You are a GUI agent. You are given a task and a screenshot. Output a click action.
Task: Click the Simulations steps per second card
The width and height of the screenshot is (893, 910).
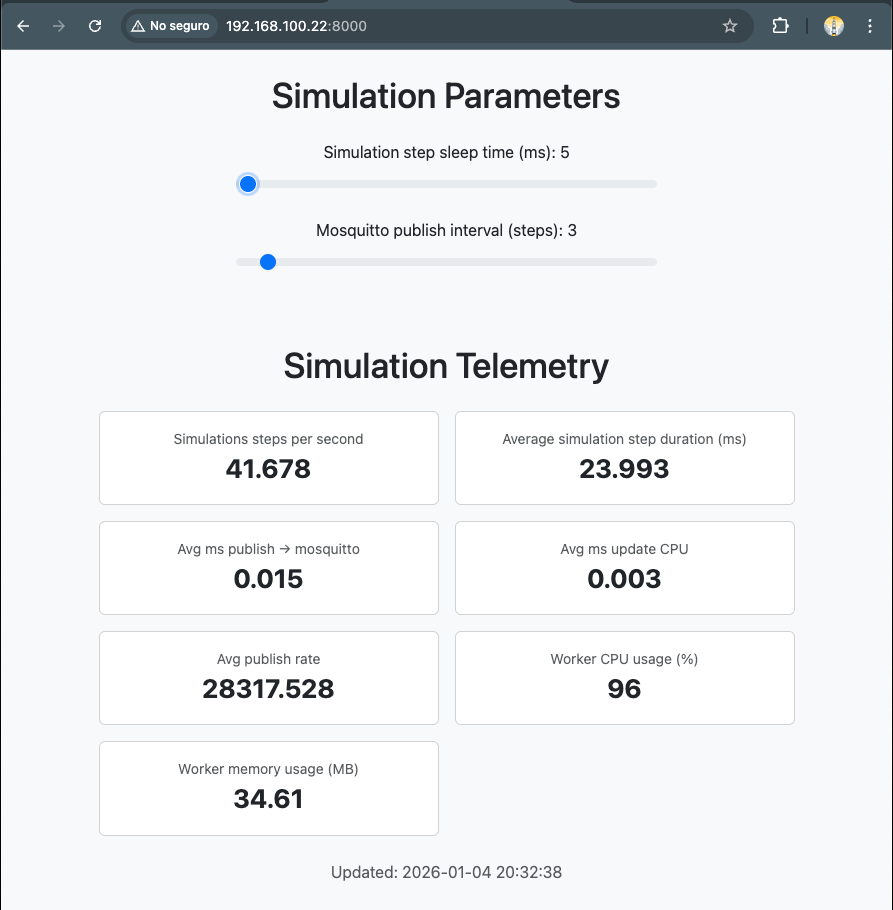268,457
